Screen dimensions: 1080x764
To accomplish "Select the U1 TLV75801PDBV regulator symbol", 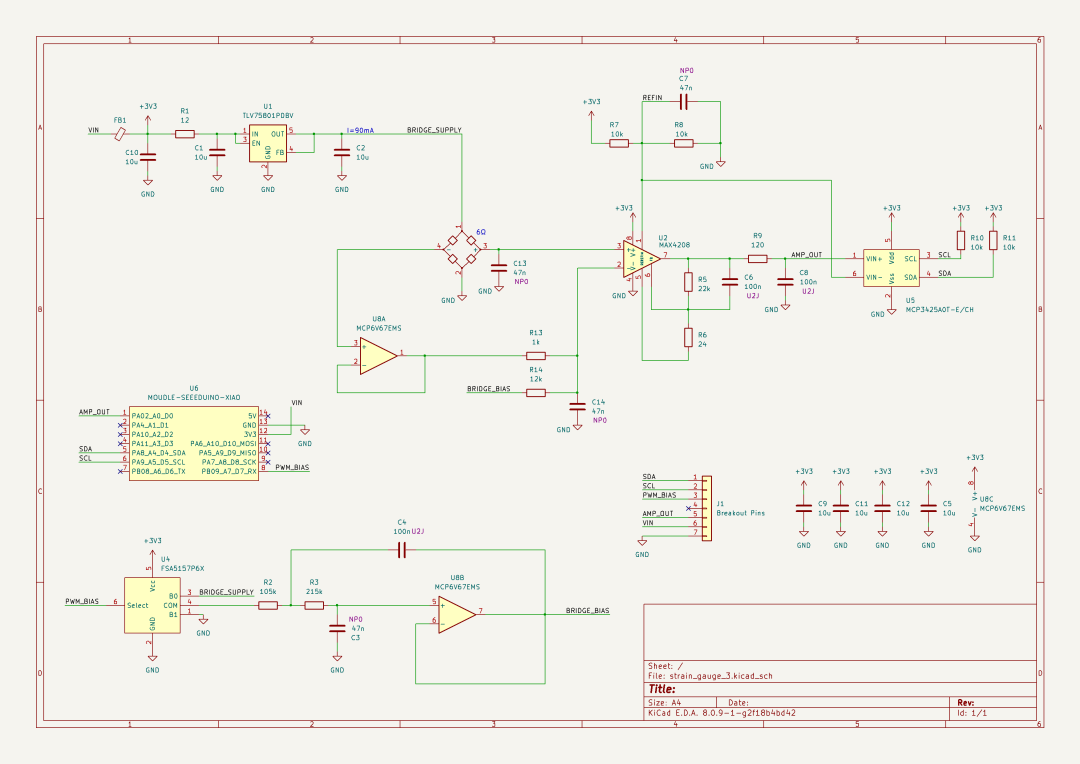I will [268, 143].
